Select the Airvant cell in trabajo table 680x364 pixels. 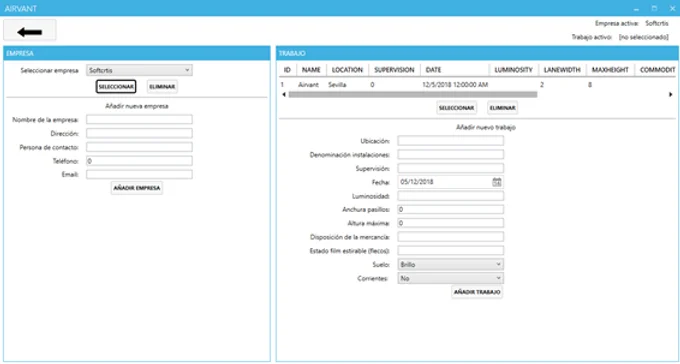coord(308,85)
